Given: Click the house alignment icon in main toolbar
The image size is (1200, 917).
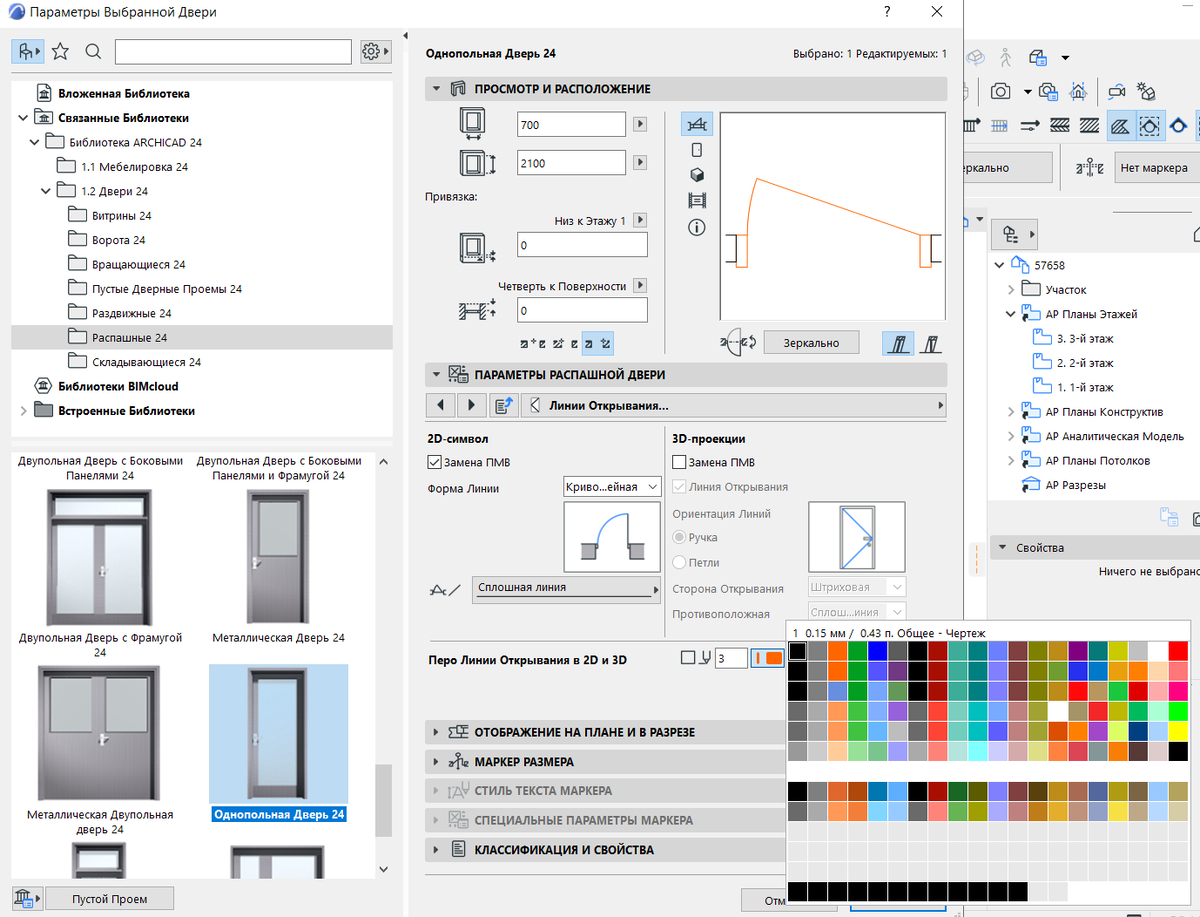Looking at the screenshot, I should click(x=1078, y=92).
